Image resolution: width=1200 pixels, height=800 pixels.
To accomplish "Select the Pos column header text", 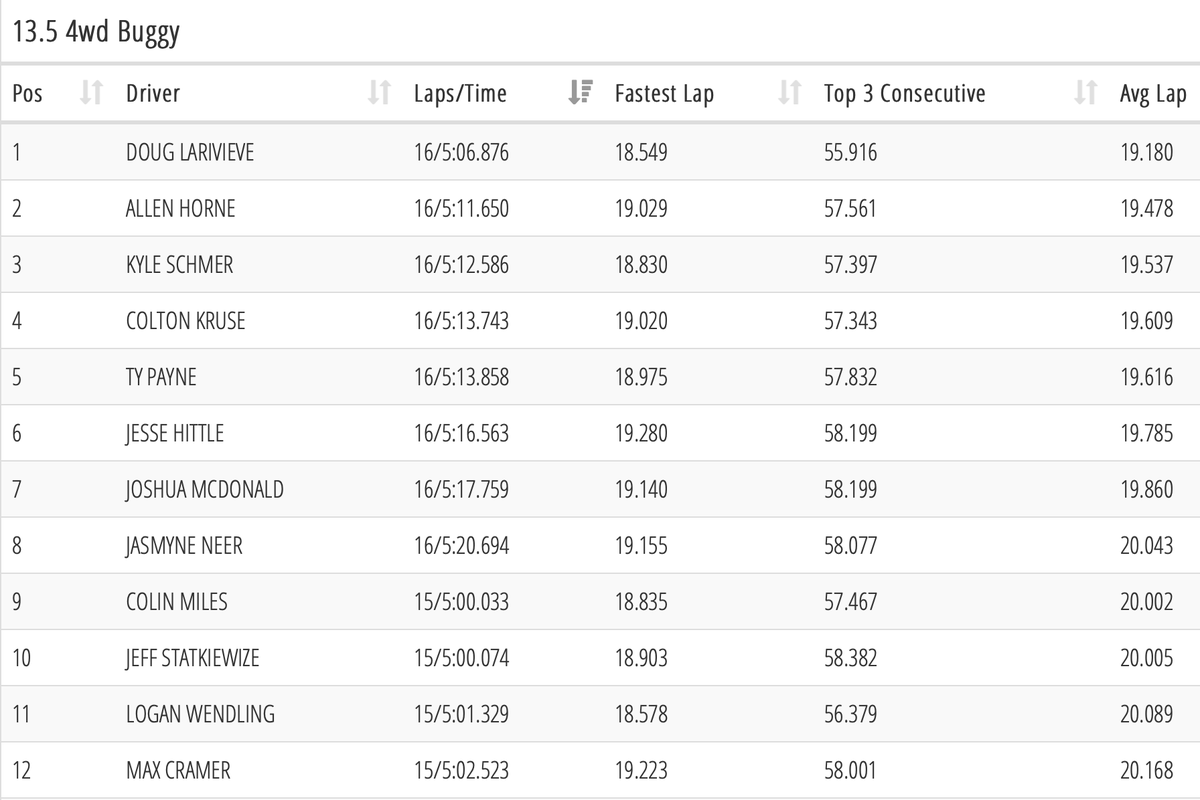I will (27, 94).
